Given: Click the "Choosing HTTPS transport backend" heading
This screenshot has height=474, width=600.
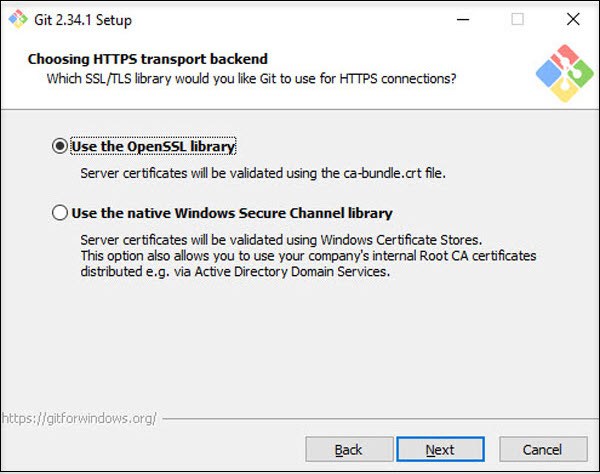Looking at the screenshot, I should click(148, 59).
